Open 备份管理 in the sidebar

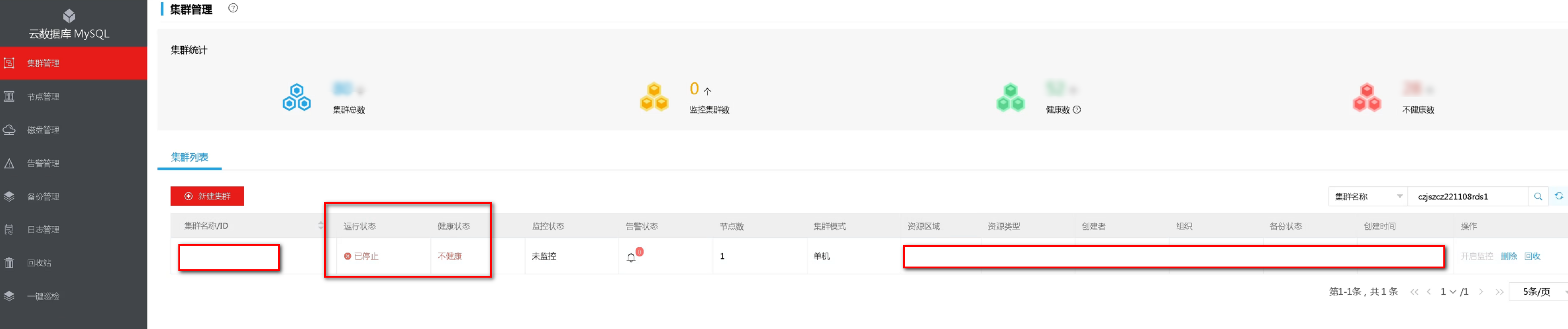tap(43, 197)
